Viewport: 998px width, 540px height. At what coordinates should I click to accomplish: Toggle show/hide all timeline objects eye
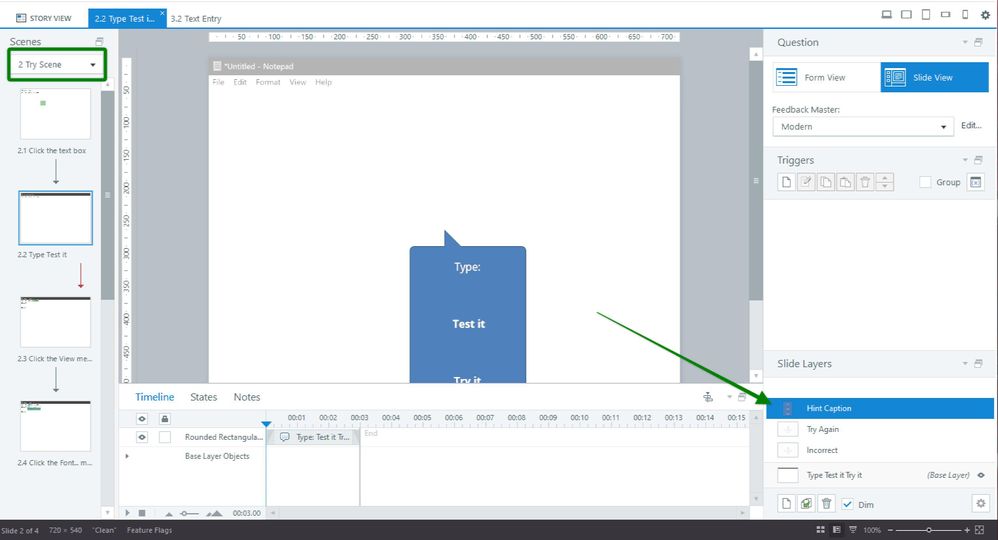click(142, 418)
